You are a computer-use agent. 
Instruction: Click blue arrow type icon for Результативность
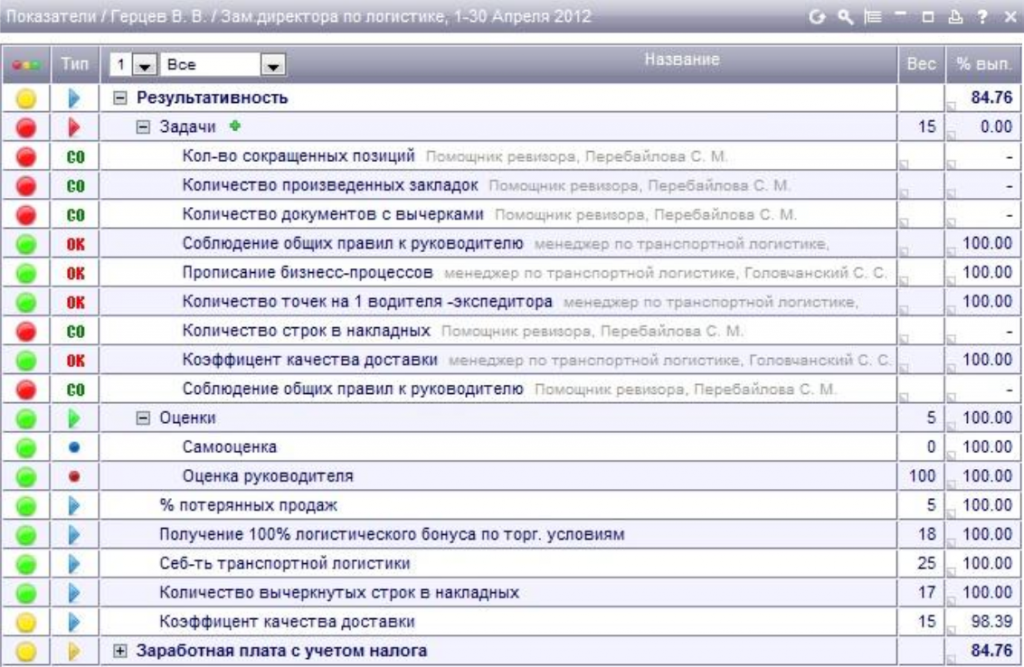click(74, 98)
